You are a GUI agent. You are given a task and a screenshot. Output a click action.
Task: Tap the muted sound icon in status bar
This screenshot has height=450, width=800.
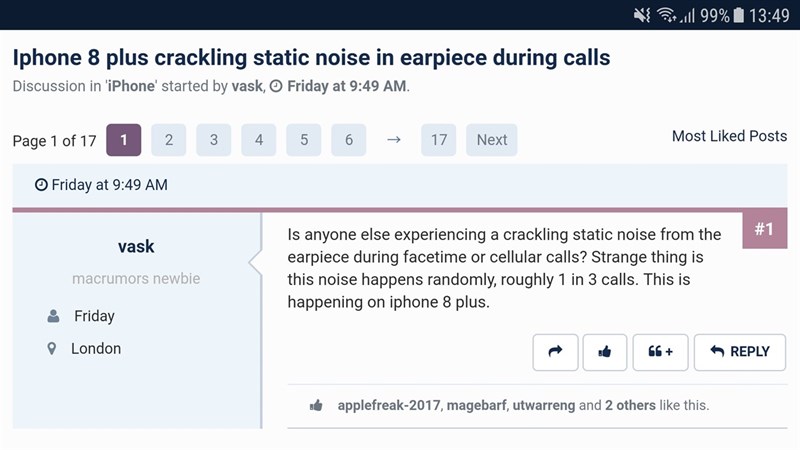[642, 15]
